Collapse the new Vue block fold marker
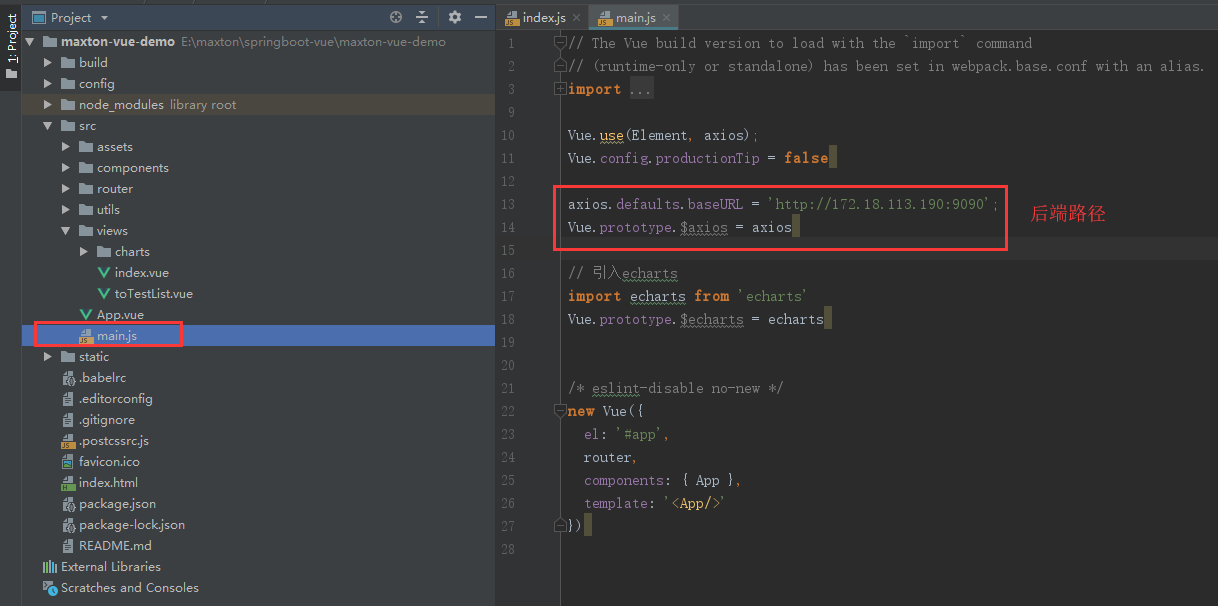 click(560, 411)
